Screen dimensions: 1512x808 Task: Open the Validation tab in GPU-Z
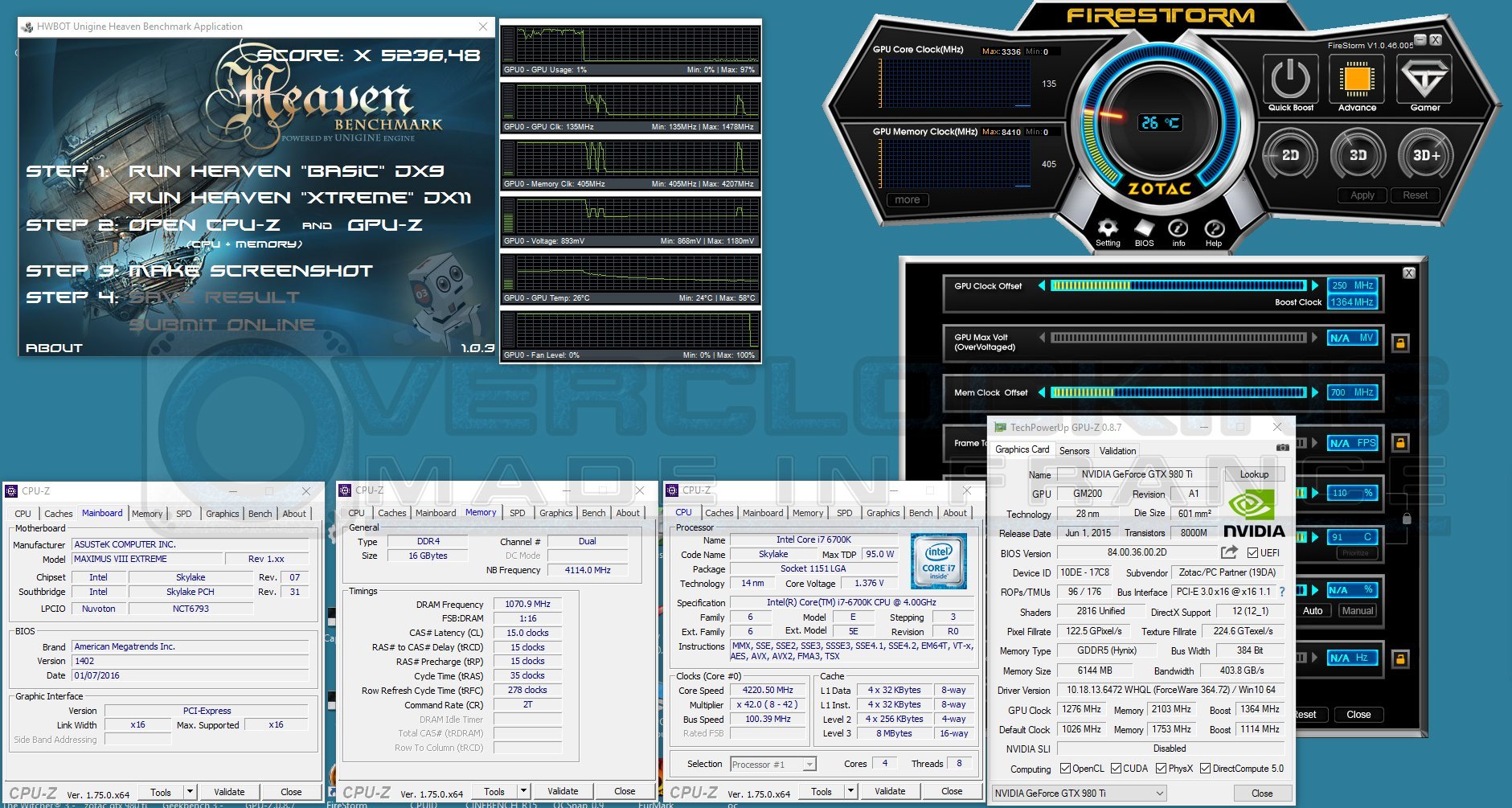point(1117,451)
